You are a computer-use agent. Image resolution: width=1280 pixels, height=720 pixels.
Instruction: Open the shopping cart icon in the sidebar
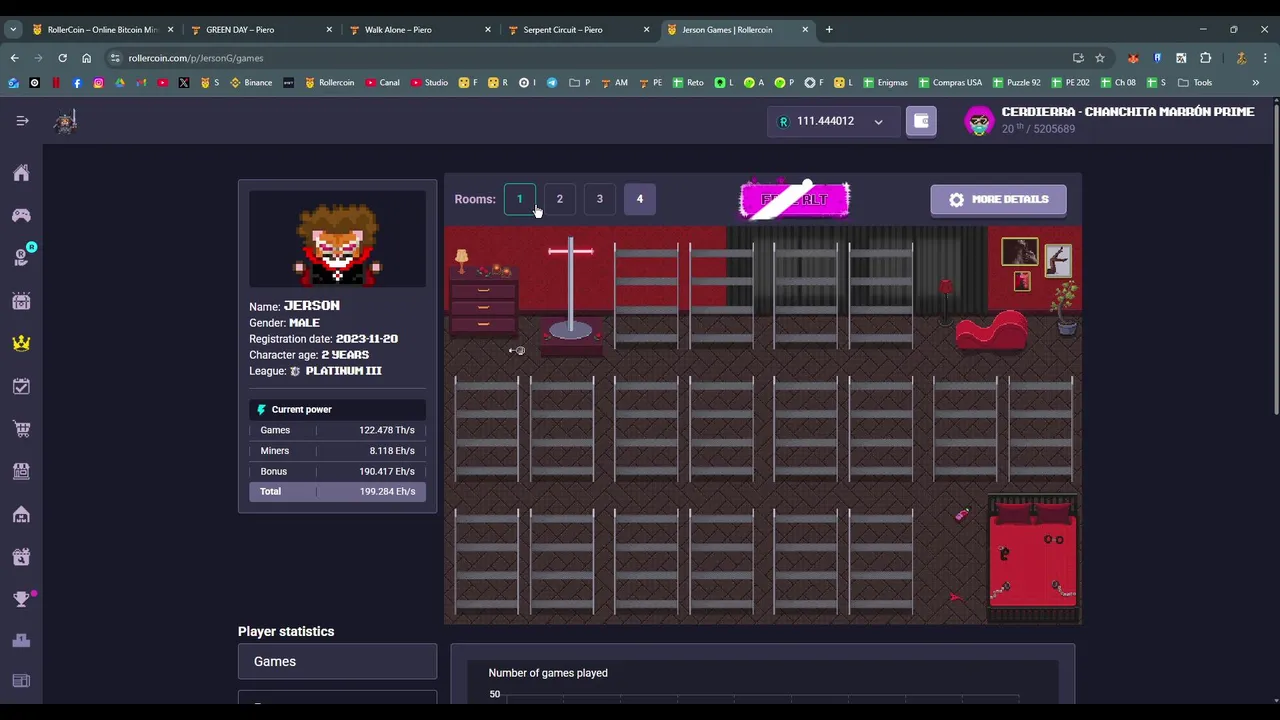click(21, 429)
